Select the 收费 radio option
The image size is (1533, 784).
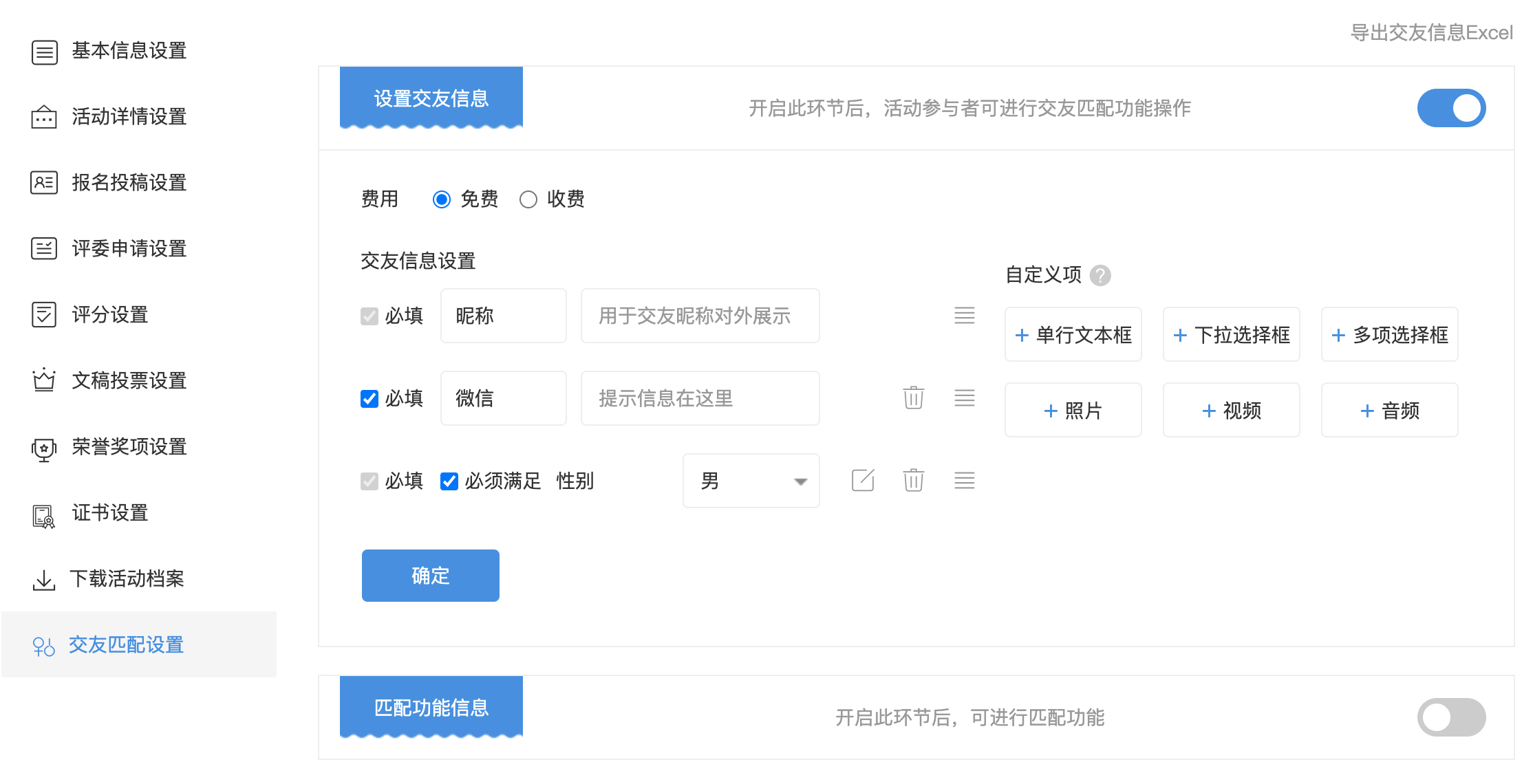tap(528, 199)
